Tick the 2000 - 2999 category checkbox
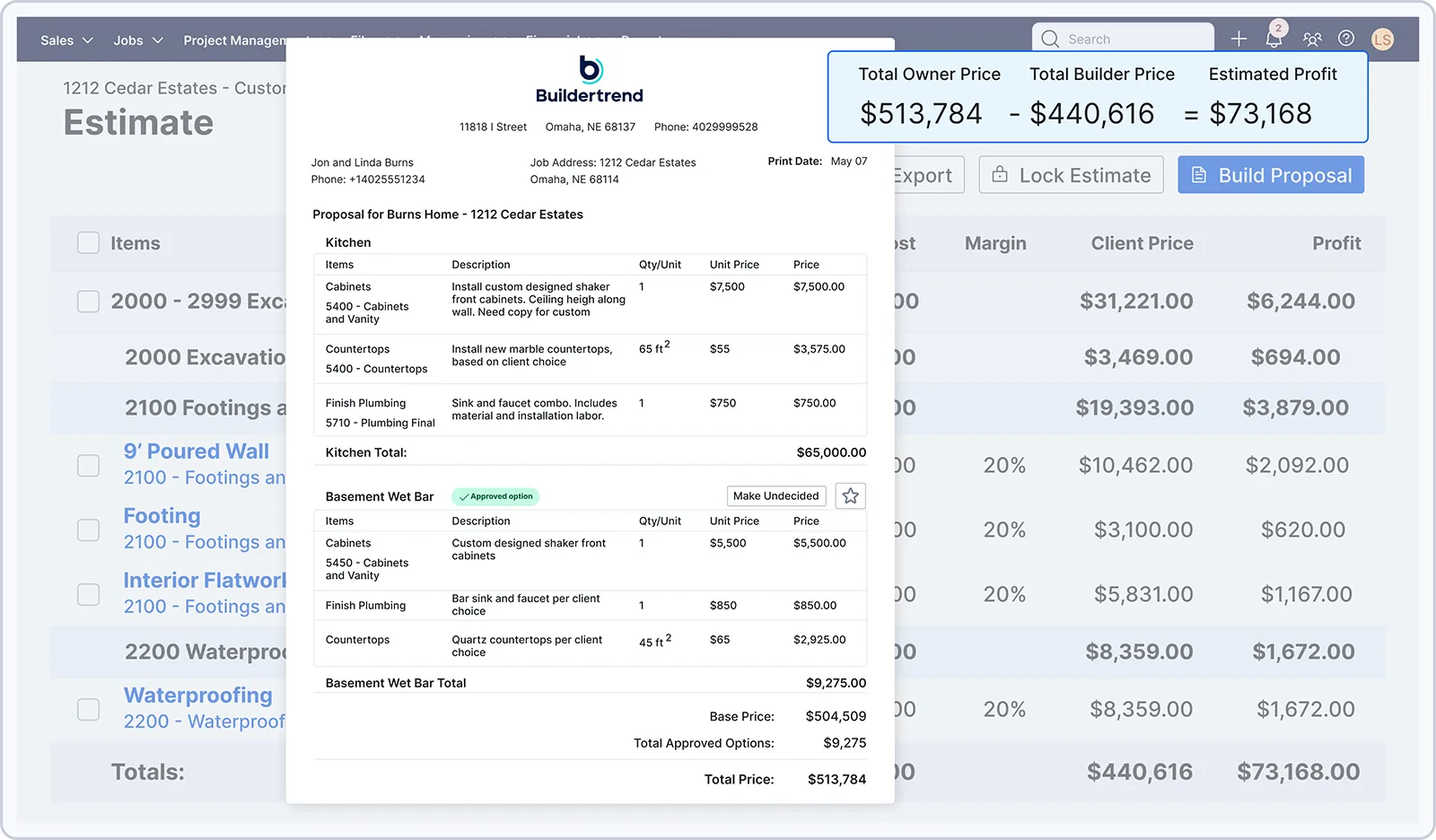The width and height of the screenshot is (1436, 840). pos(88,302)
